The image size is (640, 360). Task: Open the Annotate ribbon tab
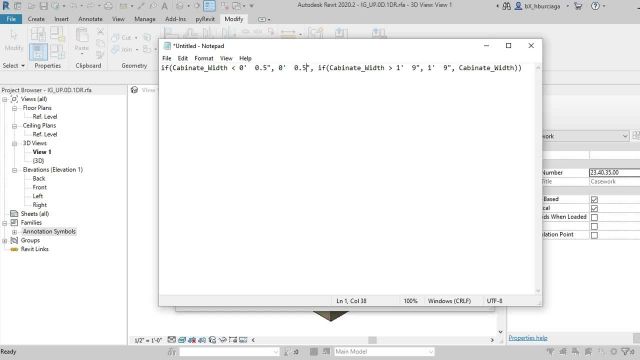pos(90,19)
